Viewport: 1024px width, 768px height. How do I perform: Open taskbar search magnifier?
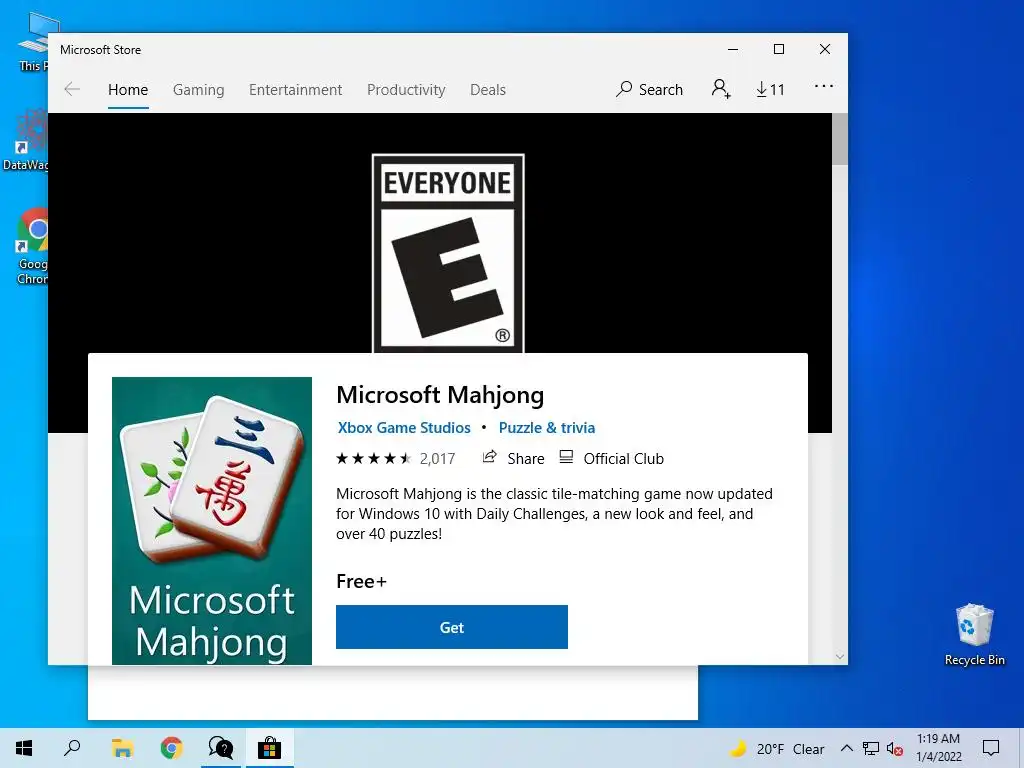tap(72, 748)
